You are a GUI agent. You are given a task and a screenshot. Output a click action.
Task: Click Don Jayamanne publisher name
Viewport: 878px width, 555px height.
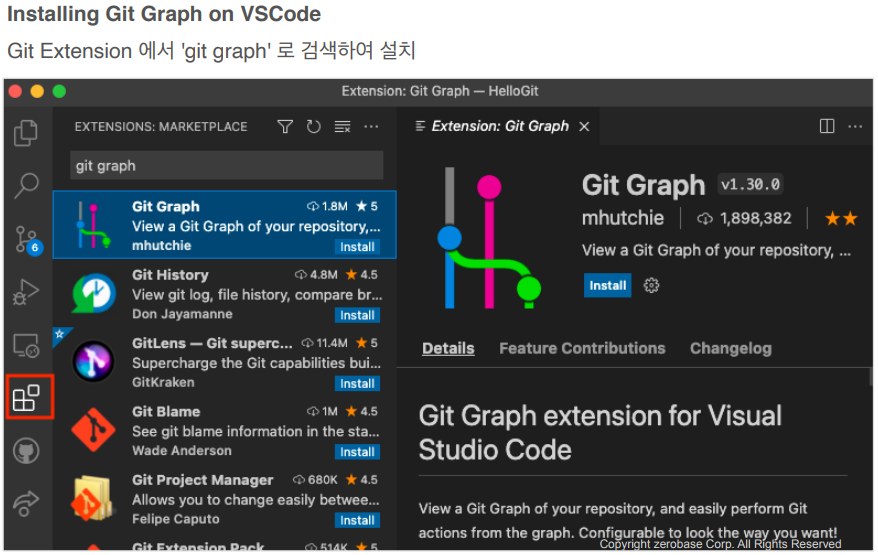coord(182,314)
